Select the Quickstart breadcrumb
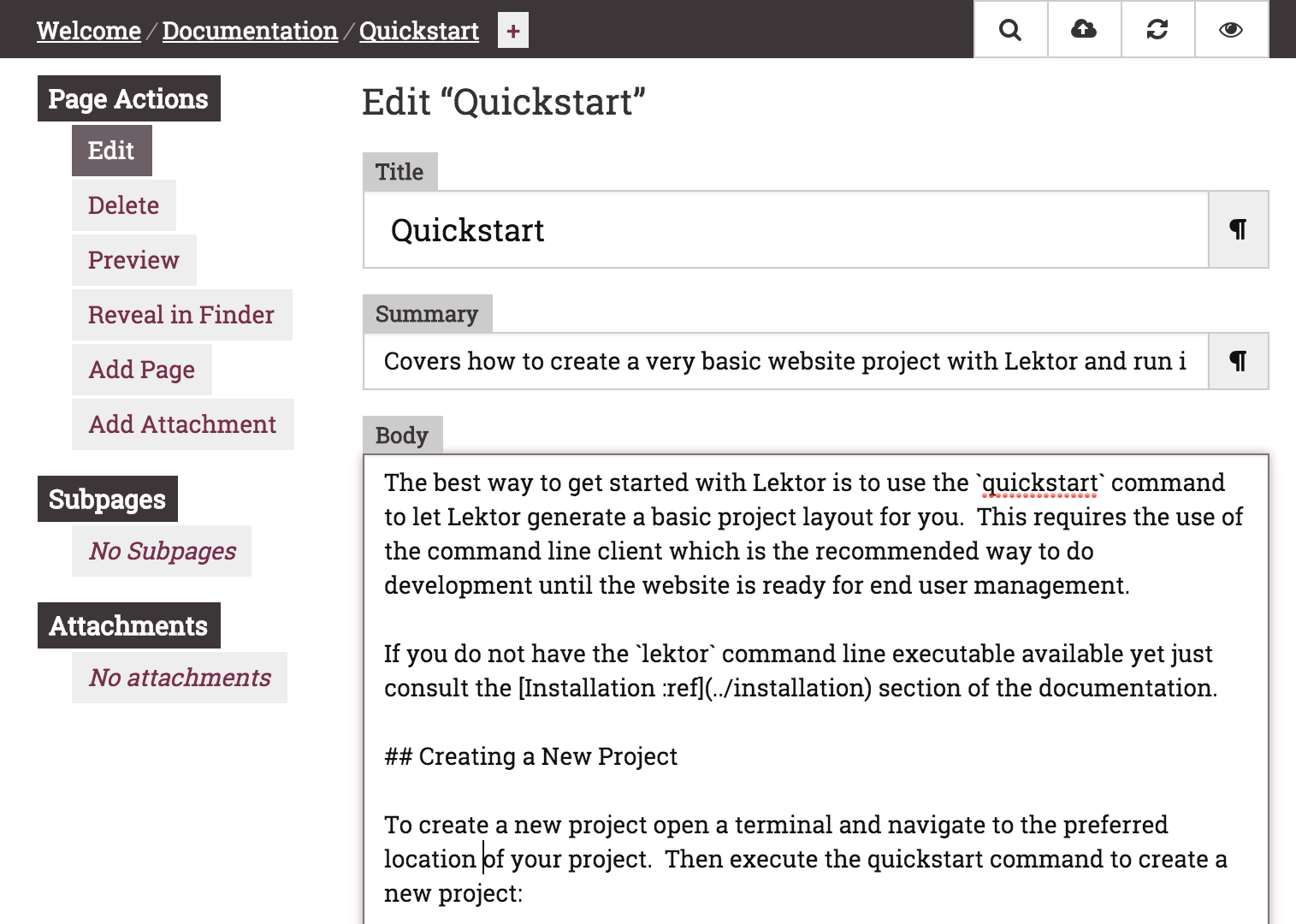The image size is (1296, 924). coord(419,31)
